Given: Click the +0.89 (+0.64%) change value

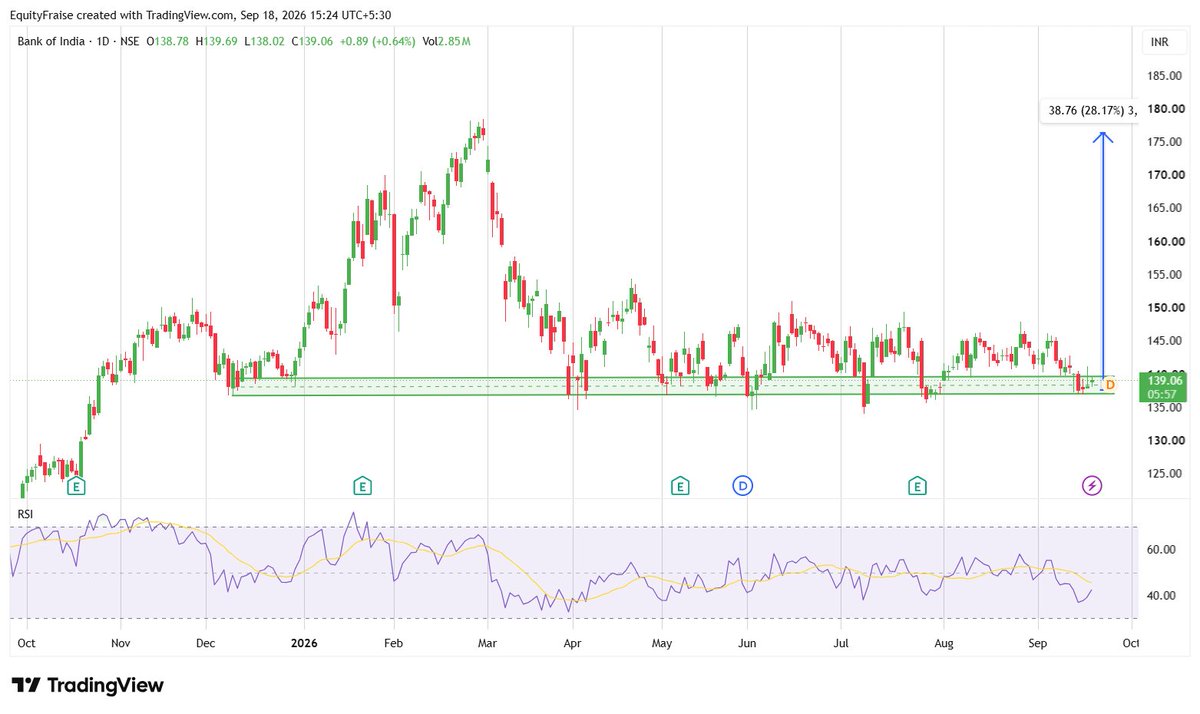Looking at the screenshot, I should click(379, 42).
